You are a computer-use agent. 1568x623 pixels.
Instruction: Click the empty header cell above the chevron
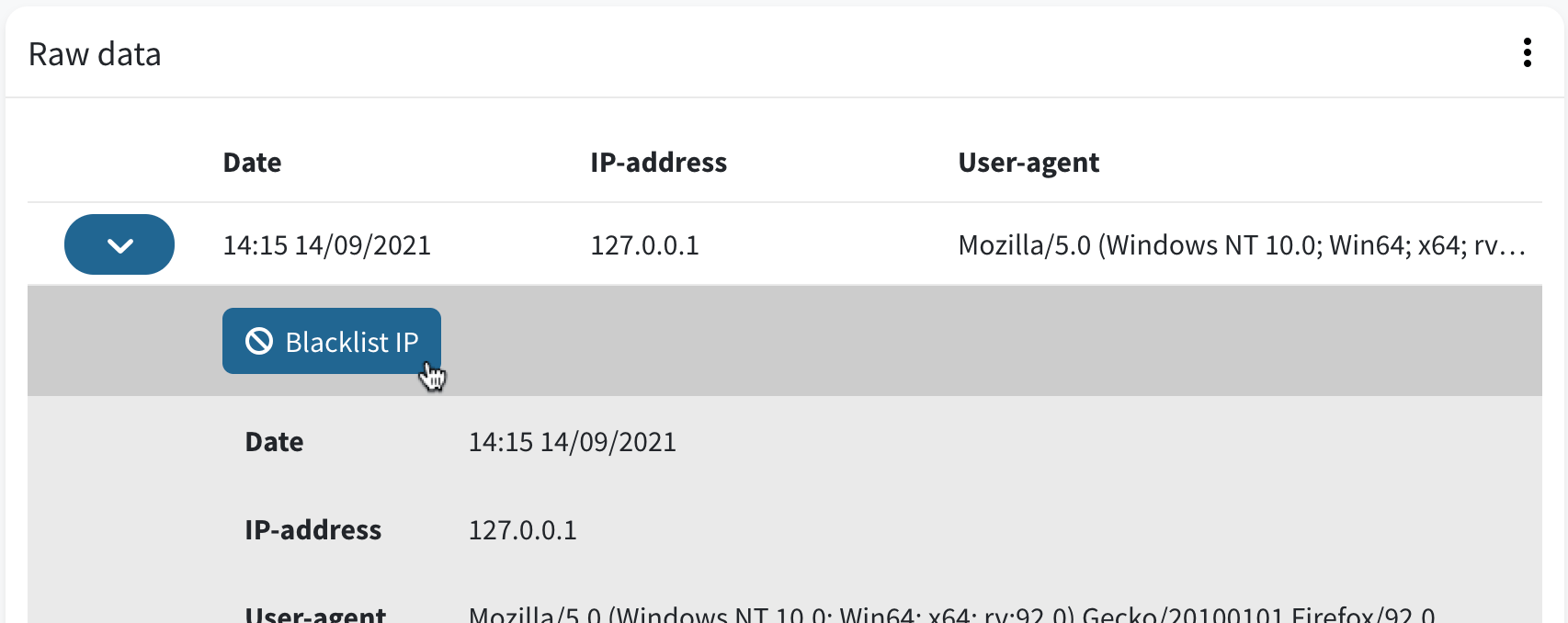click(x=119, y=163)
